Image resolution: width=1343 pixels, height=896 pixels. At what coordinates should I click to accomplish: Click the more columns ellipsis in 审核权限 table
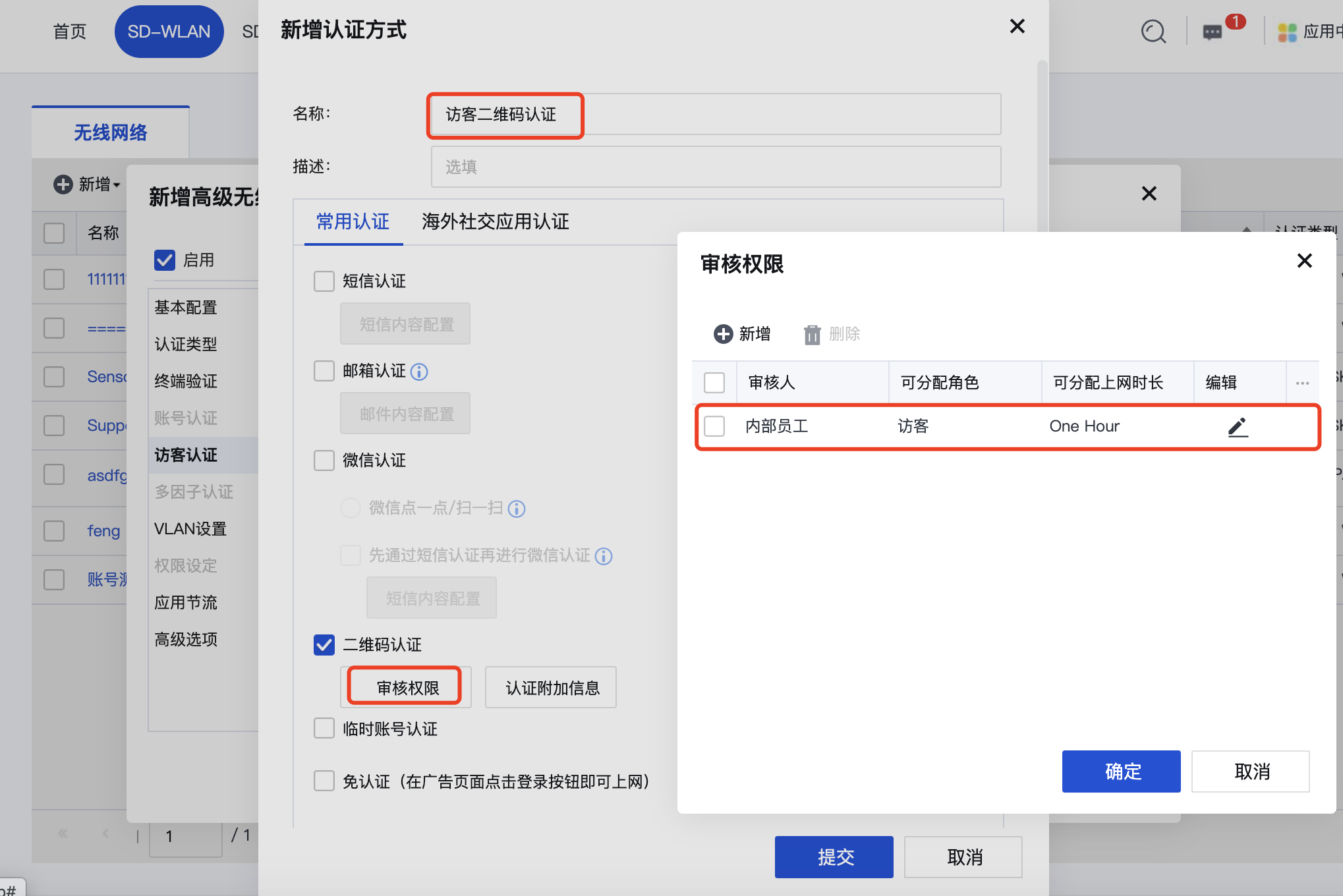1302,383
